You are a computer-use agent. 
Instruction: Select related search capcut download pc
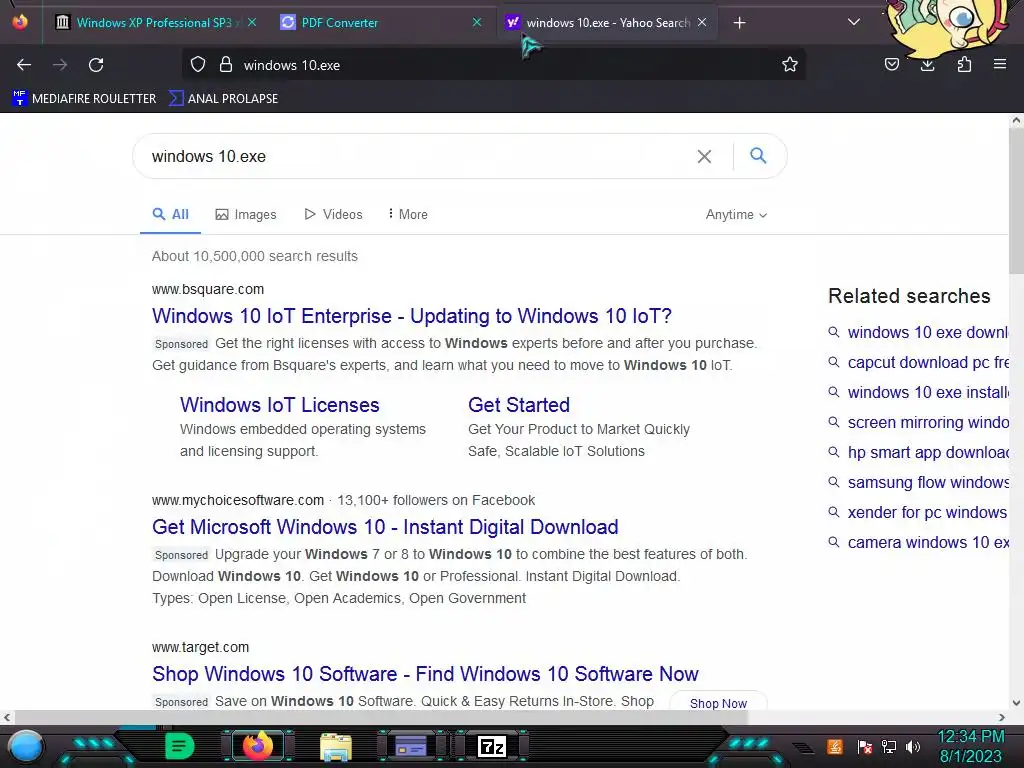(x=918, y=362)
